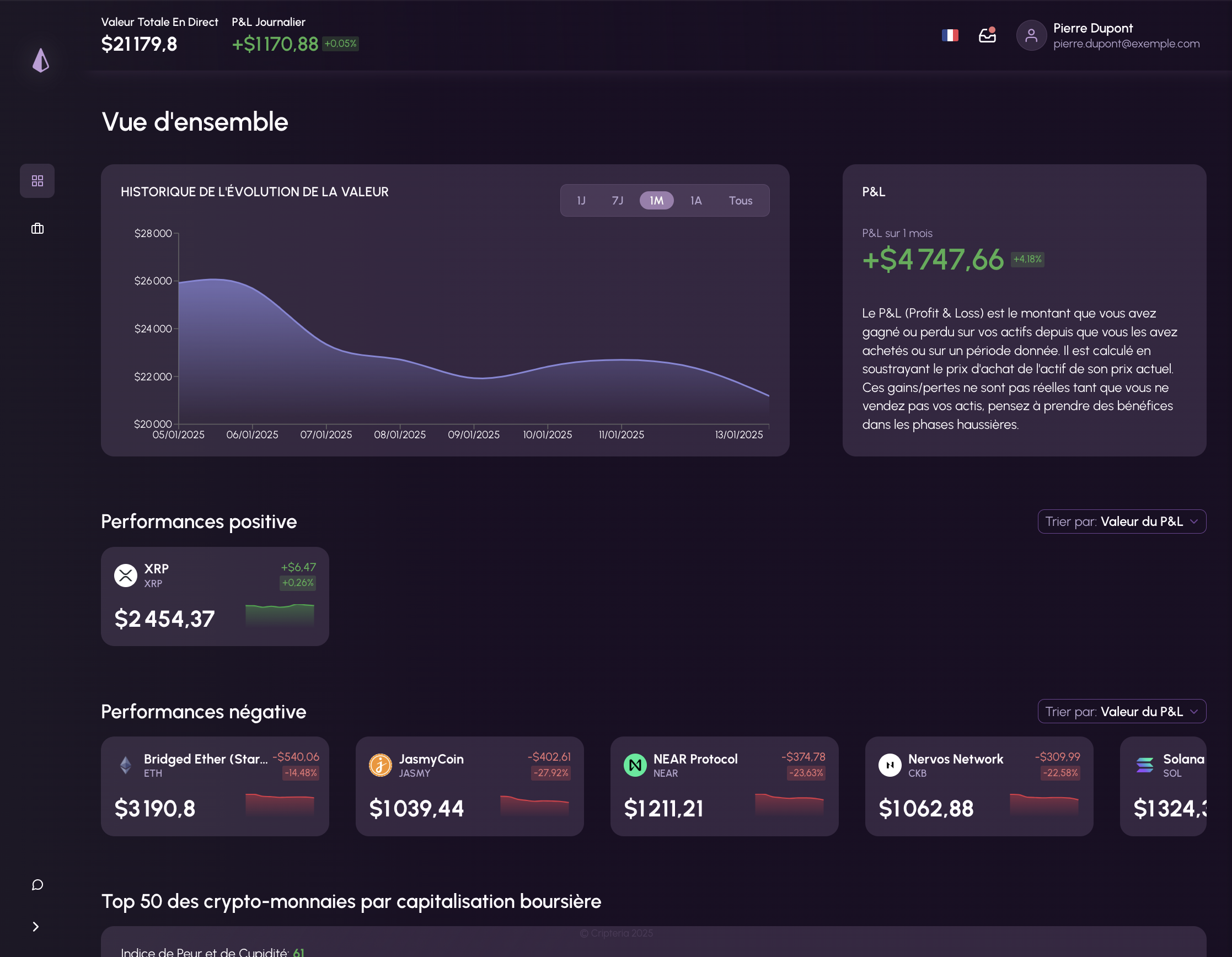Expand the sidebar with chevron arrow
Screen dimensions: 1232x957
[x=35, y=927]
